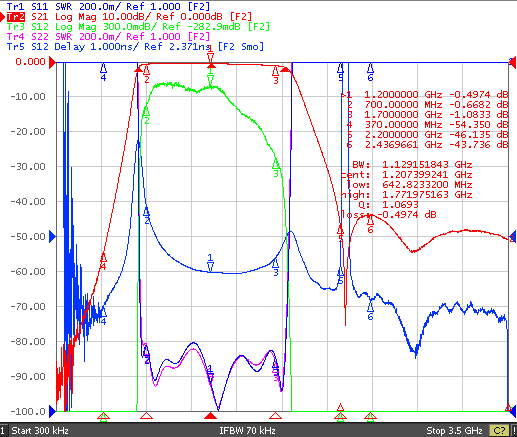Click the red reference level arrow at 0.000
Viewport: 517px width, 437px height.
click(52, 62)
